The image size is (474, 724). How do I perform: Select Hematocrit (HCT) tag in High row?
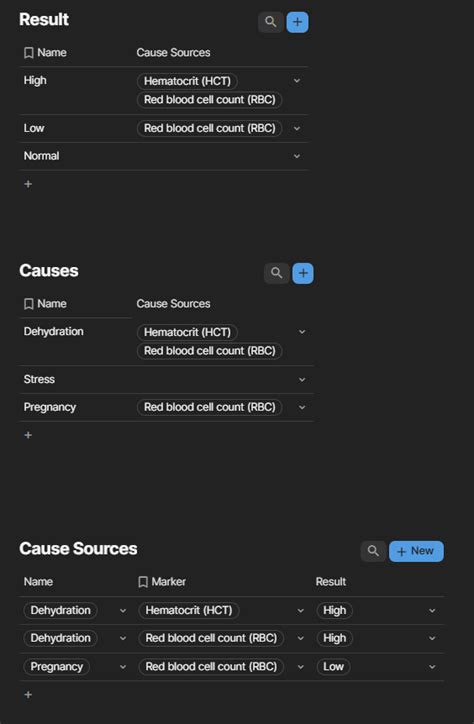[x=187, y=81]
